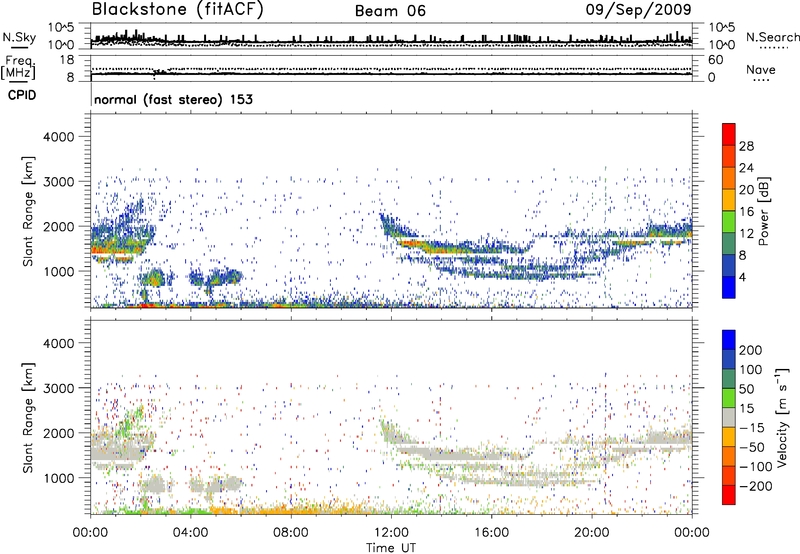Click the N.Sky legend label

click(x=19, y=37)
